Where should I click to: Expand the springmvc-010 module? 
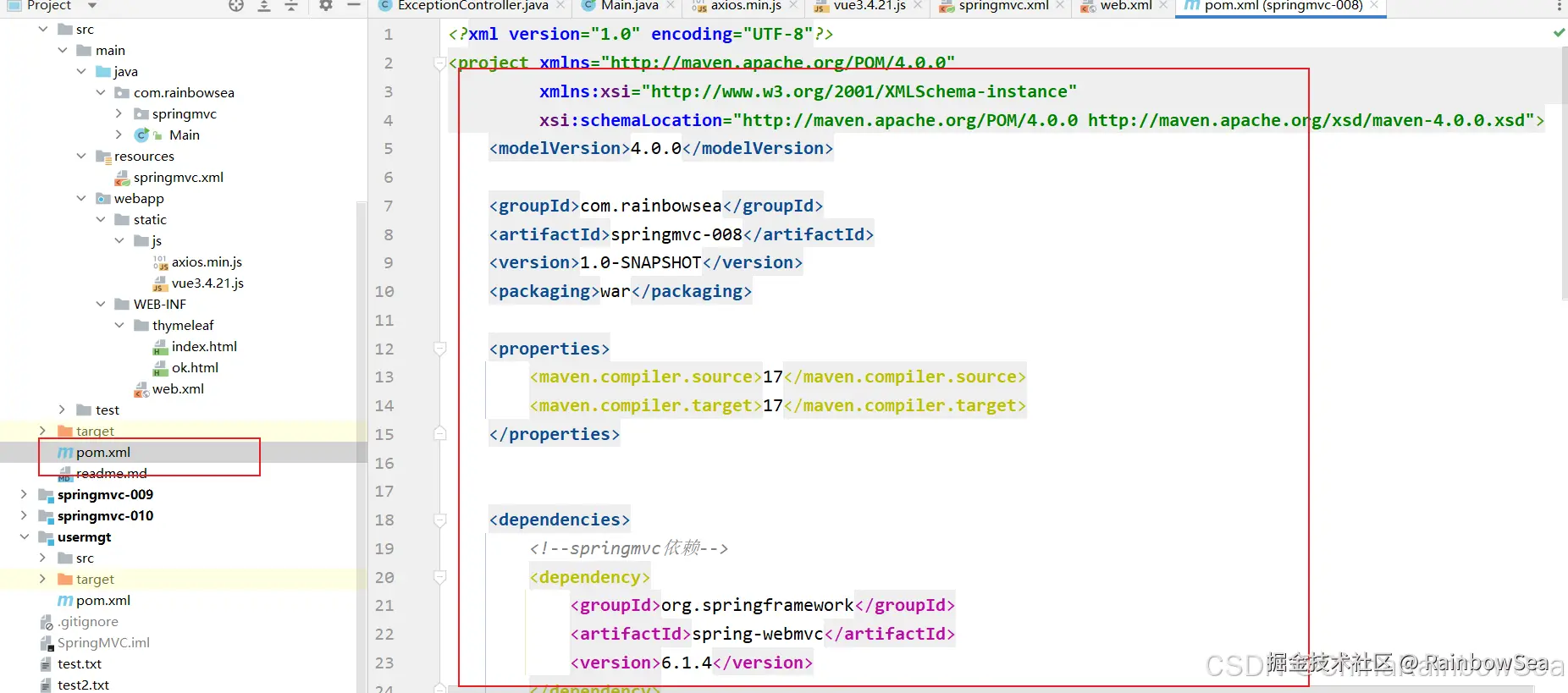point(25,515)
